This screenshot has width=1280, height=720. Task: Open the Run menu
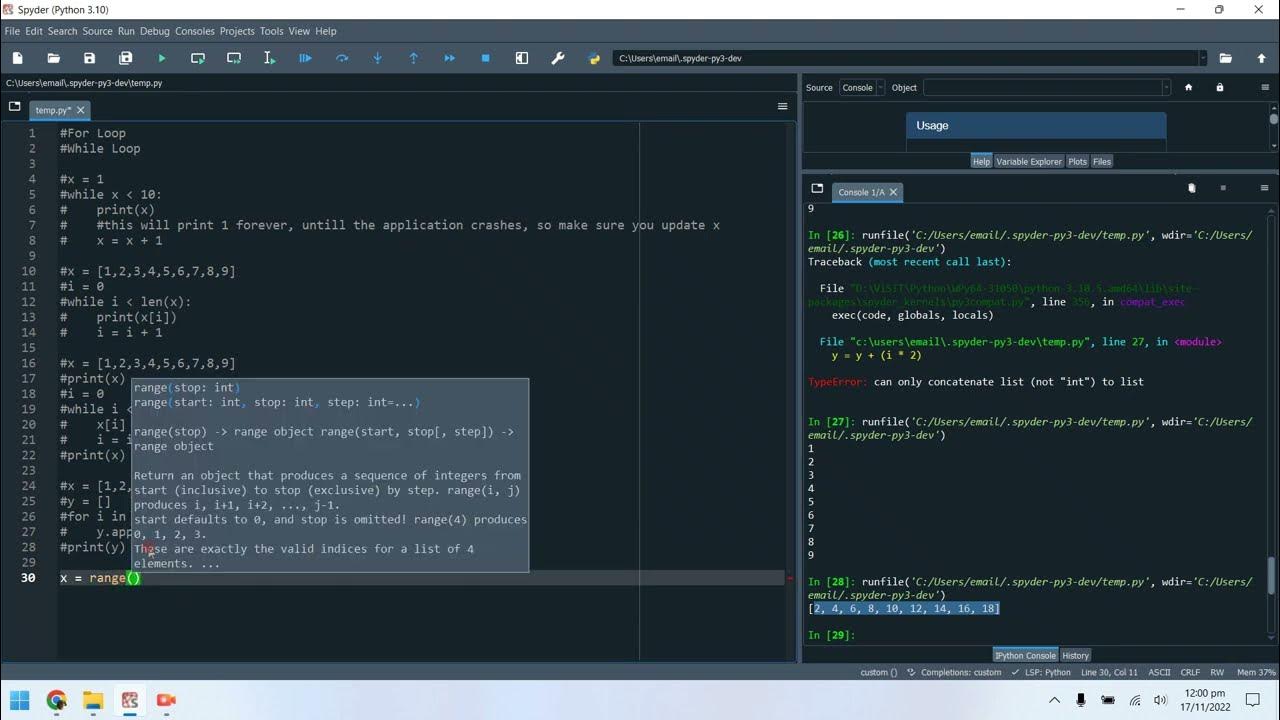point(126,31)
